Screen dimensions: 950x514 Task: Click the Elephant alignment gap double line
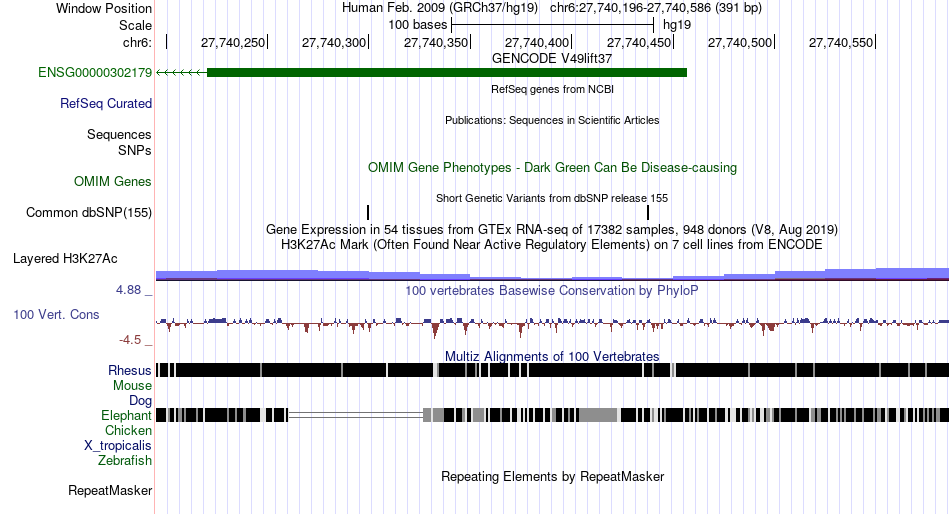click(x=356, y=415)
